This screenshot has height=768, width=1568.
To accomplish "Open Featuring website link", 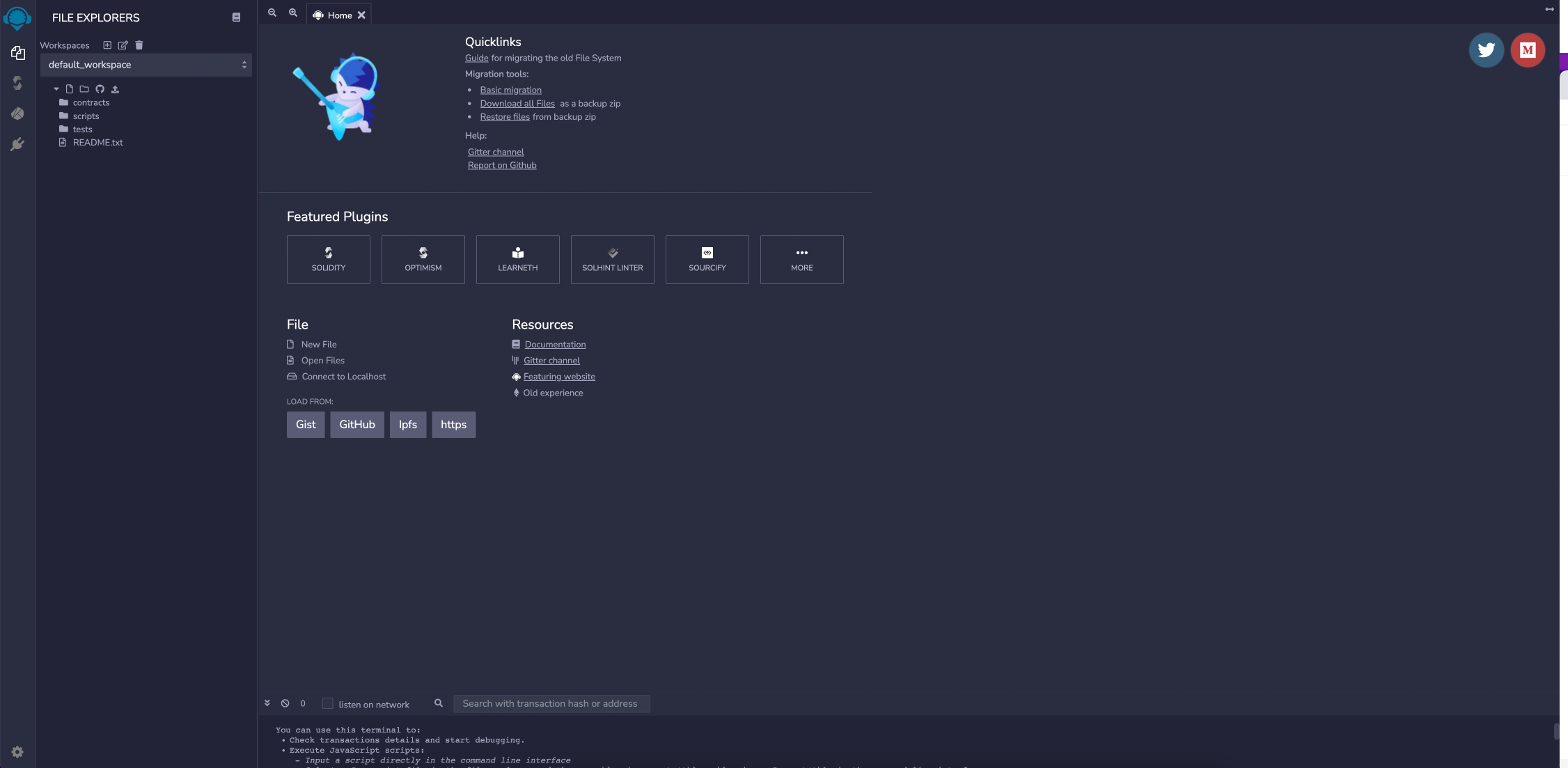I will pyautogui.click(x=559, y=376).
